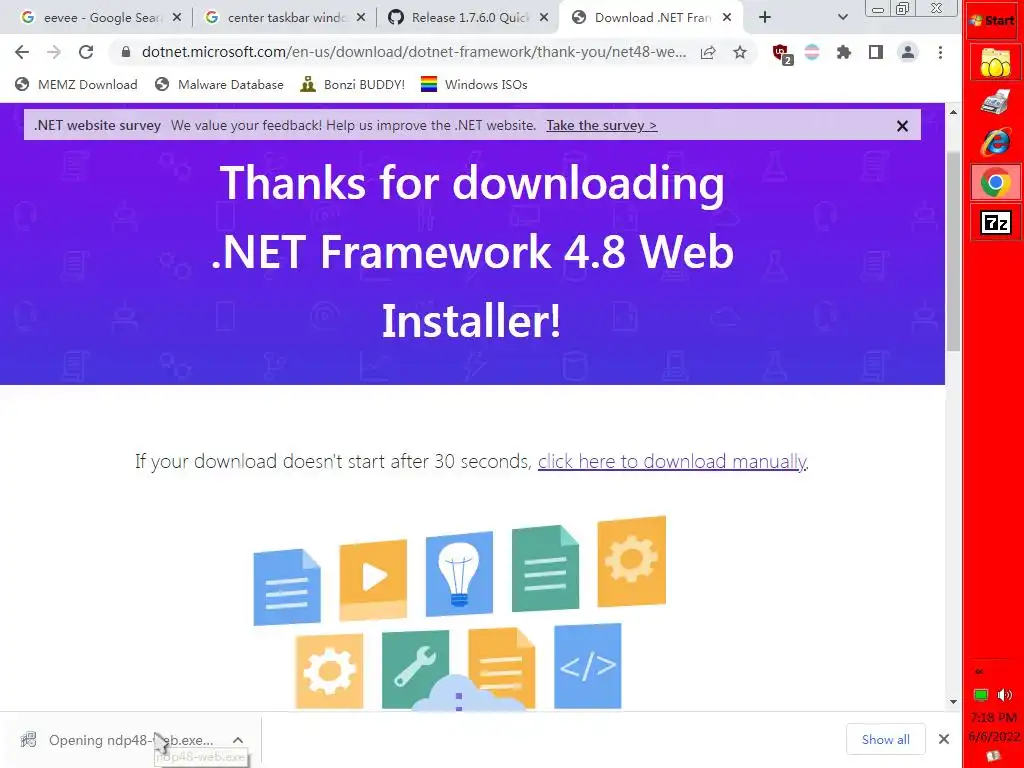
Task: Close the Download .NET Framework tab
Action: [x=727, y=18]
